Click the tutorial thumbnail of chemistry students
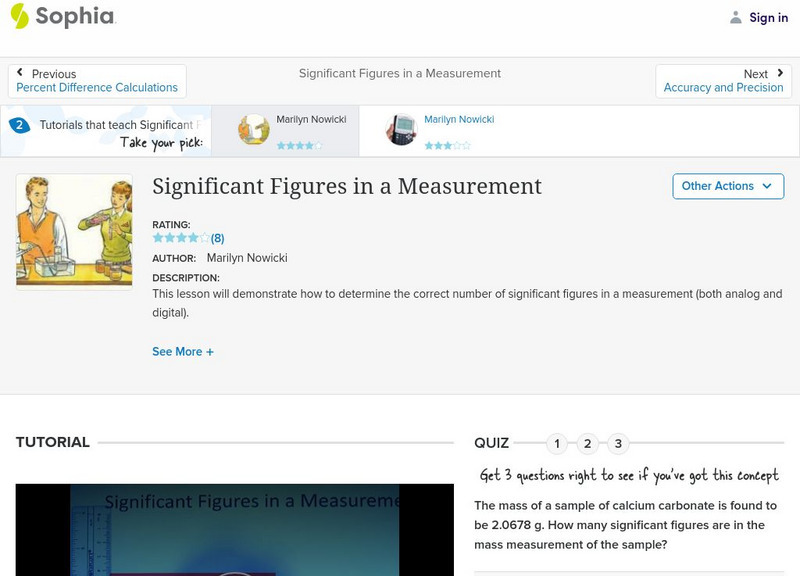The image size is (800, 576). click(74, 232)
